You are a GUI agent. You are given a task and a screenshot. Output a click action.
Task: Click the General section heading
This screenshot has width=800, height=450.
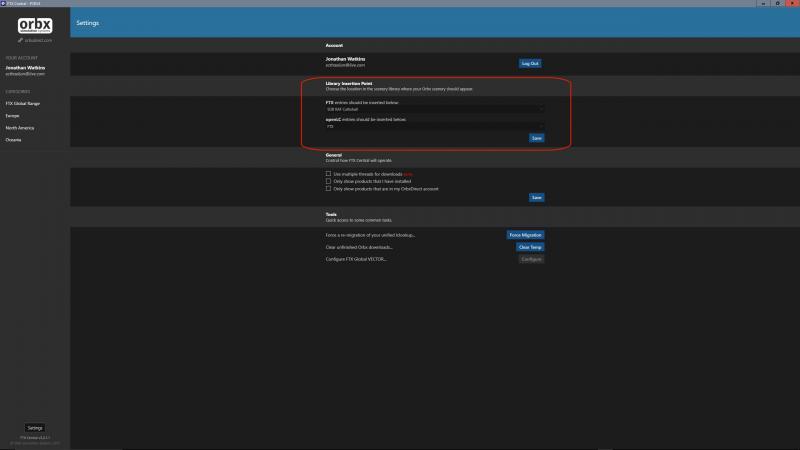click(x=334, y=155)
